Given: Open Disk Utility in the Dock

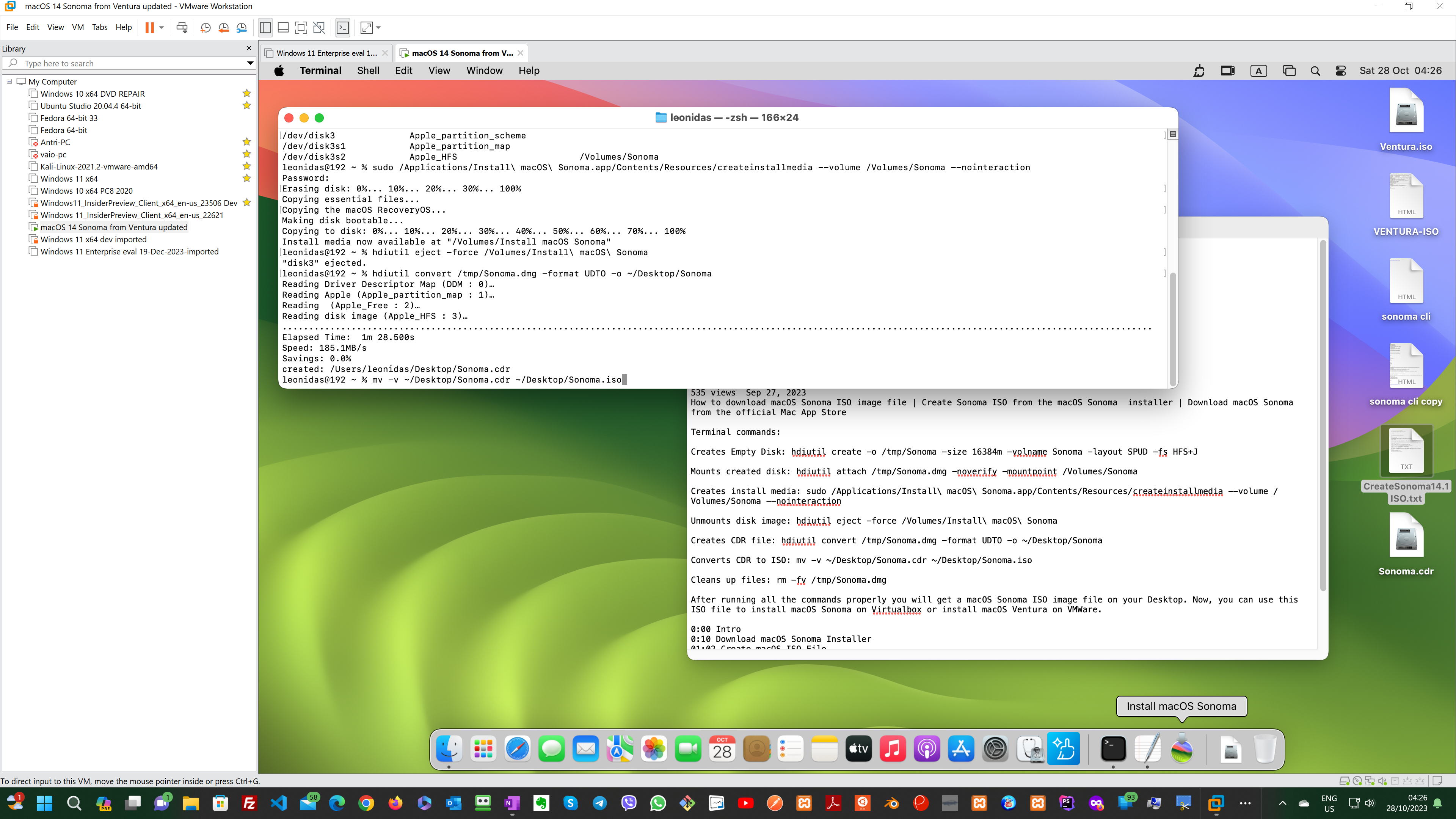Looking at the screenshot, I should [1029, 749].
